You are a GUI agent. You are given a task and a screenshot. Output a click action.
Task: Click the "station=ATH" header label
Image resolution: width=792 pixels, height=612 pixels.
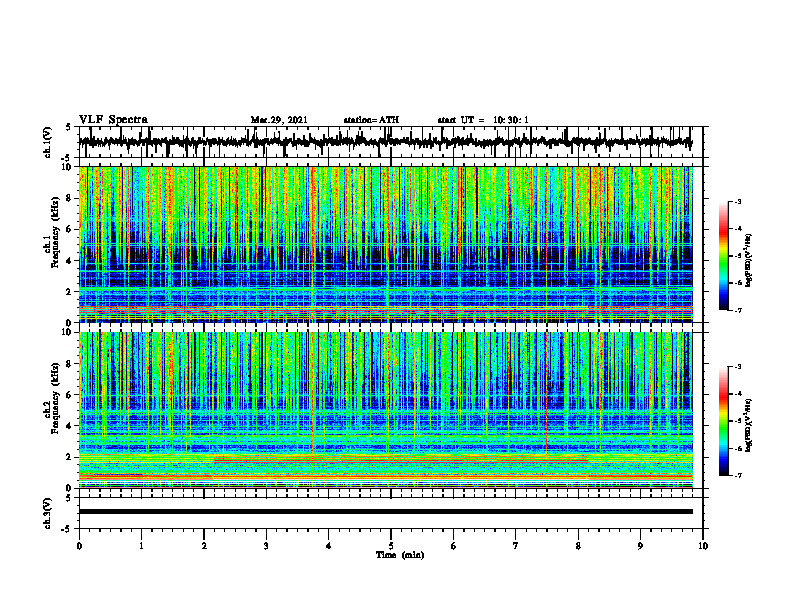coord(371,120)
